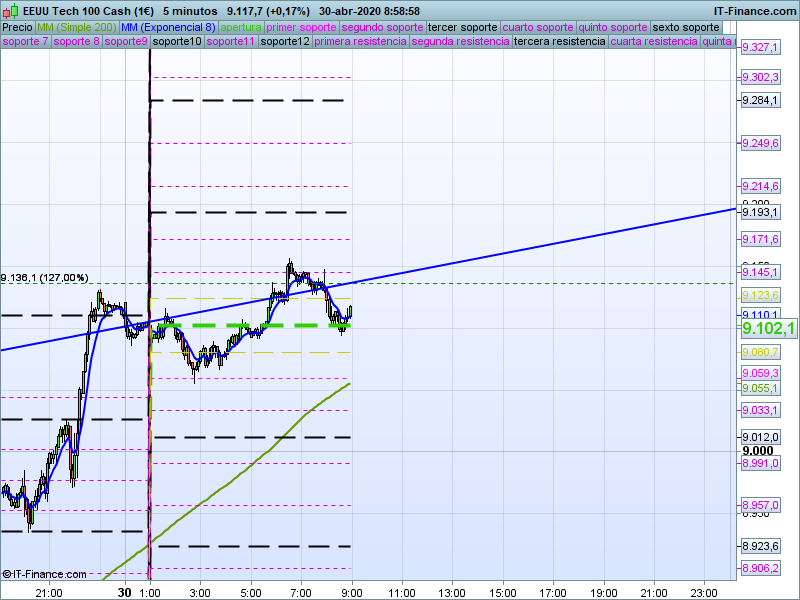Select the soporte11 label
The height and width of the screenshot is (600, 800).
point(231,41)
